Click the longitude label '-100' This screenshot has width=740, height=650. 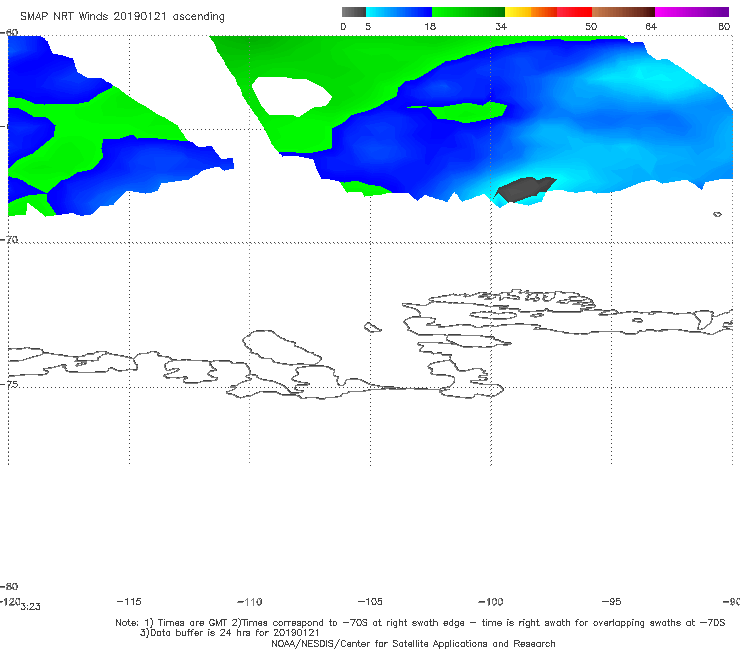point(490,601)
